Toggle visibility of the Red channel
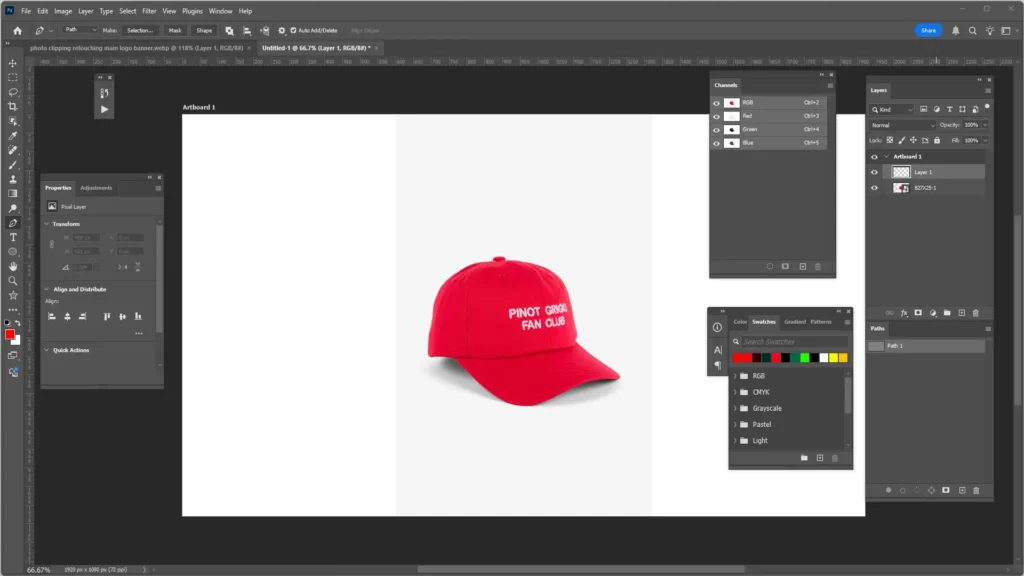Screen dimensions: 1024x576 716,116
